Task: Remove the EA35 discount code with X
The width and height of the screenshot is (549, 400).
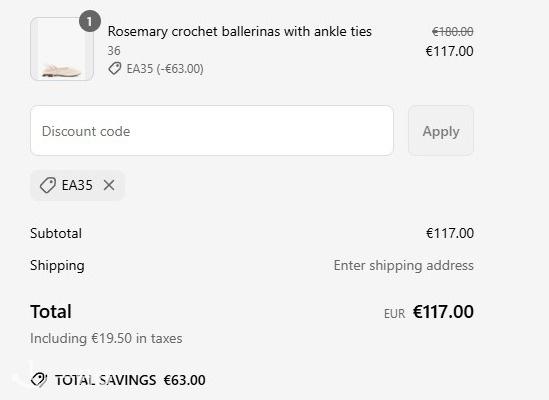Action: [109, 185]
